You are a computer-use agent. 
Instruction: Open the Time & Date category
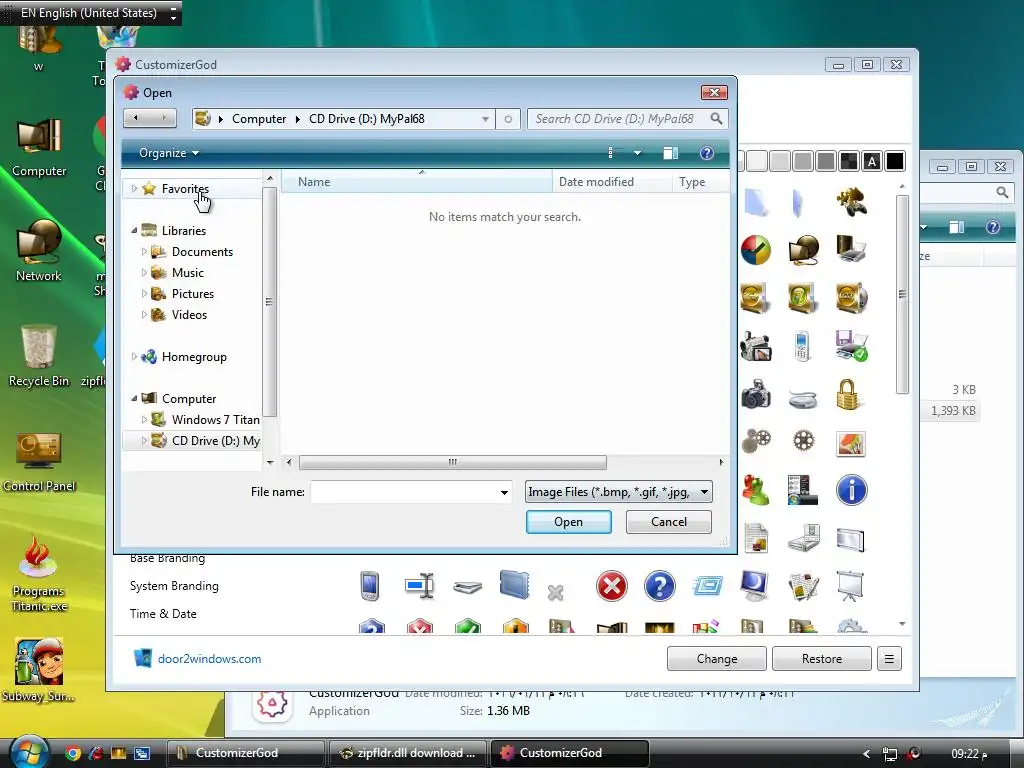pos(163,613)
